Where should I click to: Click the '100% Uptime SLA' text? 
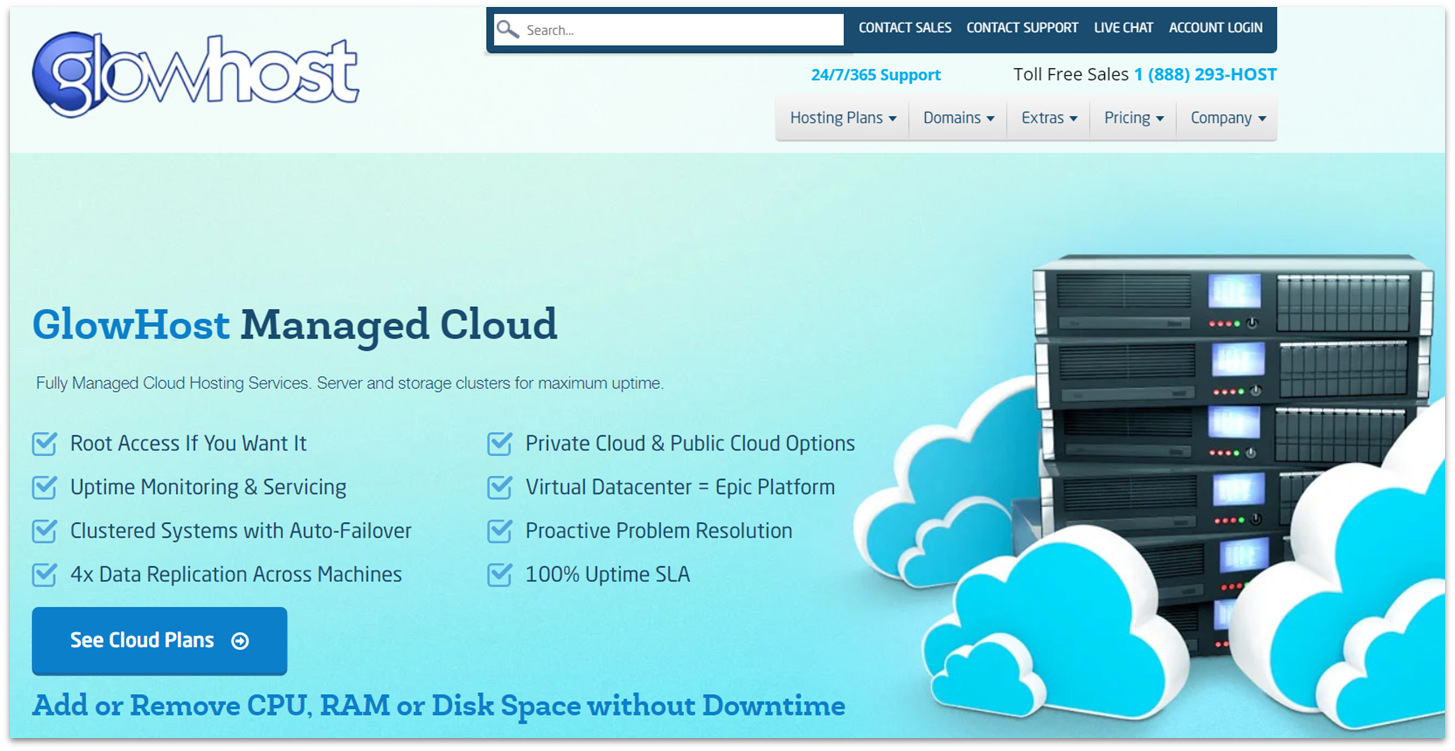click(x=607, y=574)
